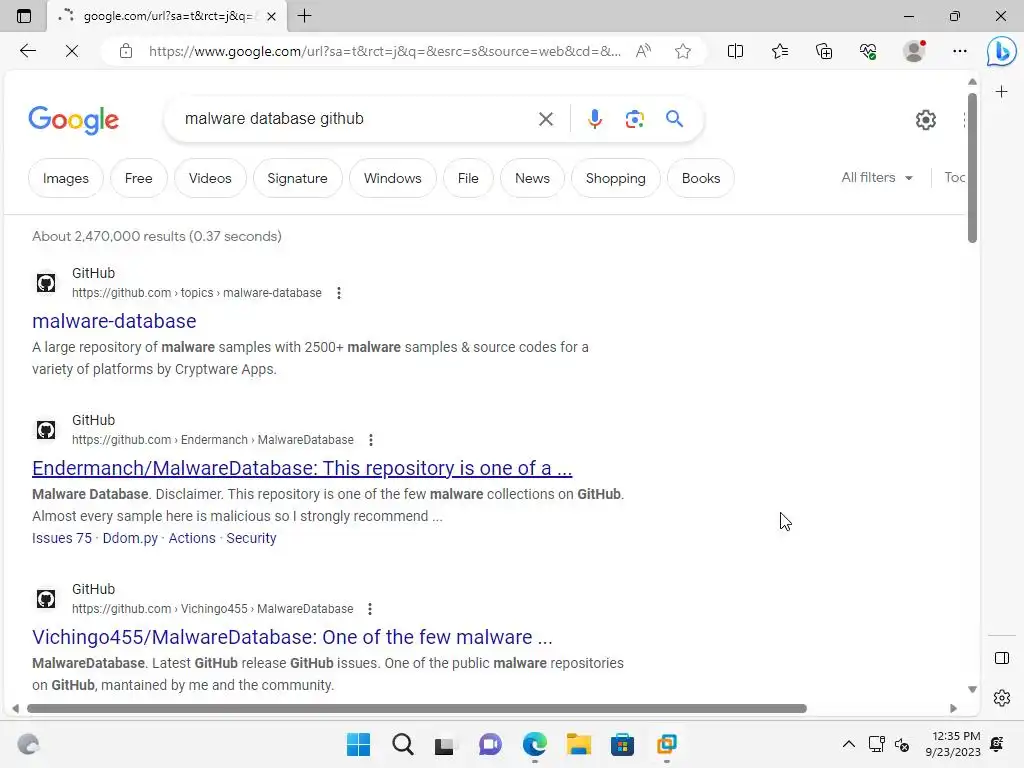Select the File filter chip
The width and height of the screenshot is (1024, 768).
pos(468,178)
